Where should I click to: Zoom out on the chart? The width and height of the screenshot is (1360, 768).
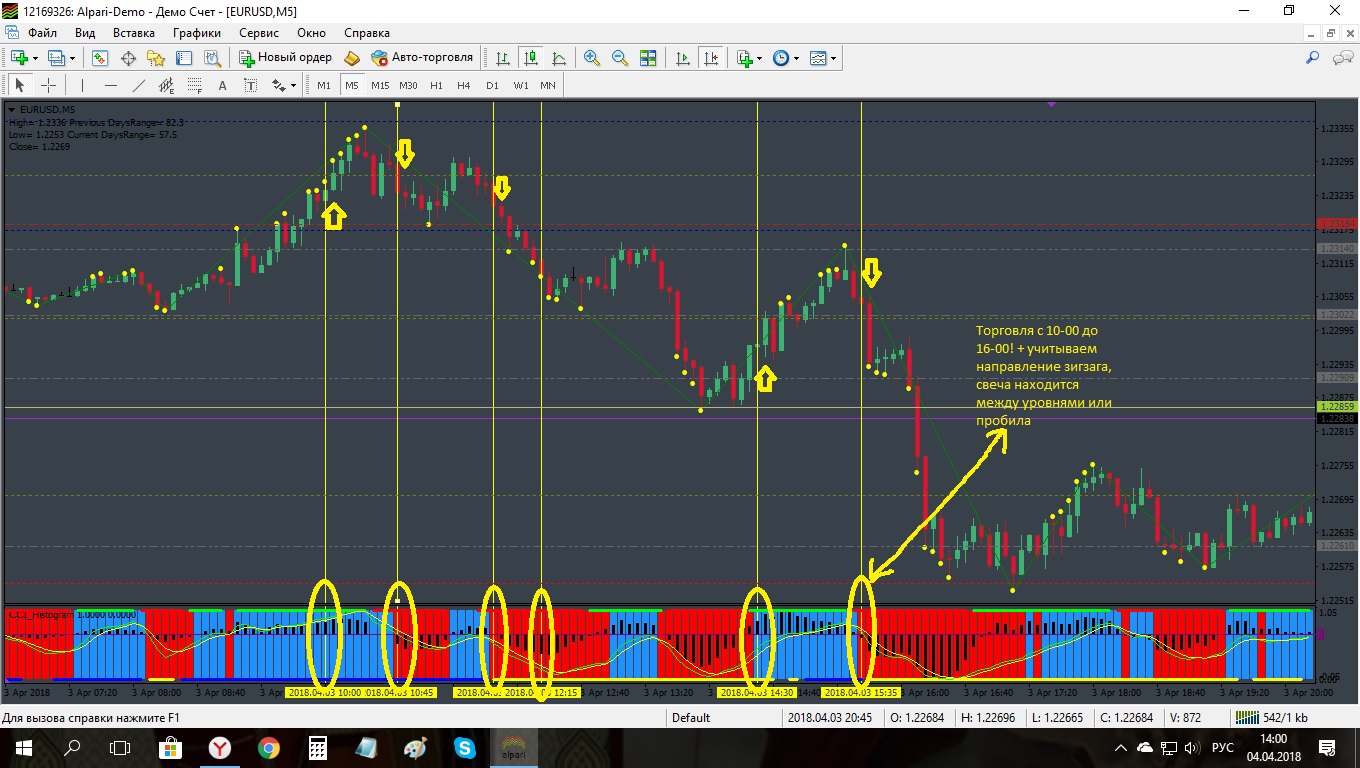pyautogui.click(x=620, y=58)
